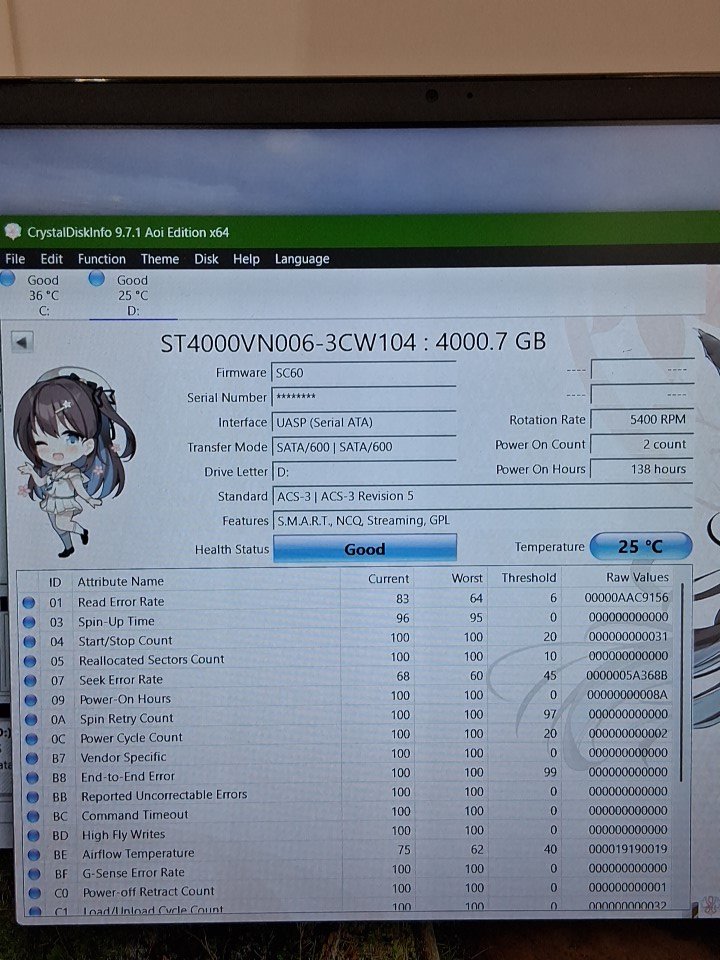Click the blue status orb for drive D:

(96, 279)
